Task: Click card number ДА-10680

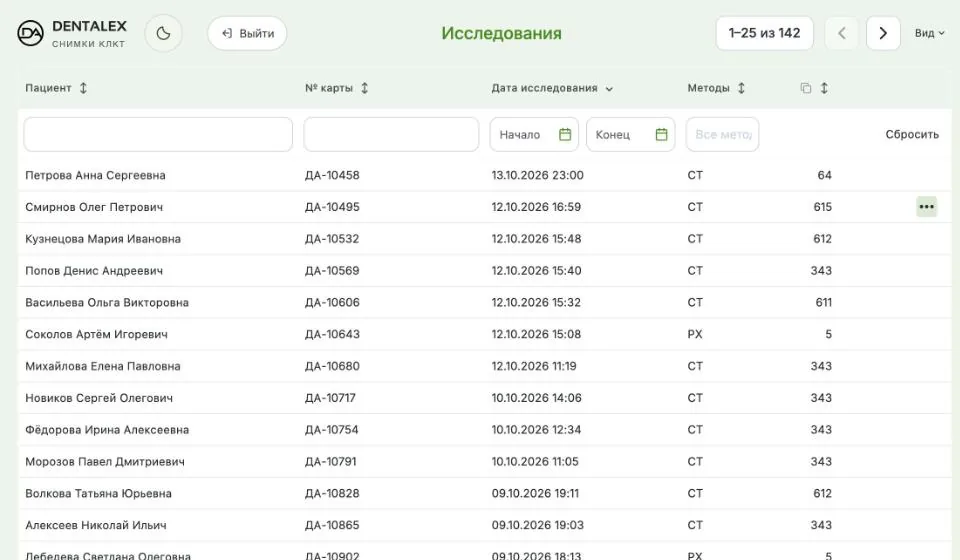Action: click(332, 366)
